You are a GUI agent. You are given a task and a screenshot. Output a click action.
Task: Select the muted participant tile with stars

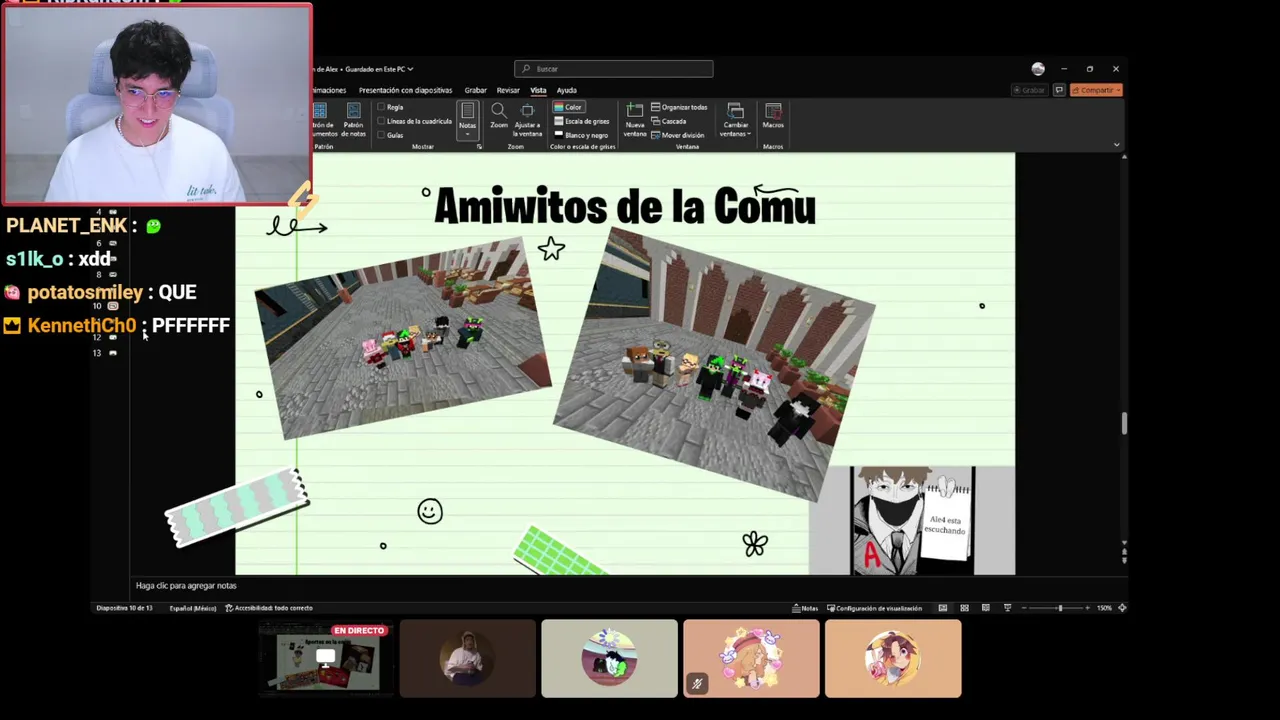751,658
